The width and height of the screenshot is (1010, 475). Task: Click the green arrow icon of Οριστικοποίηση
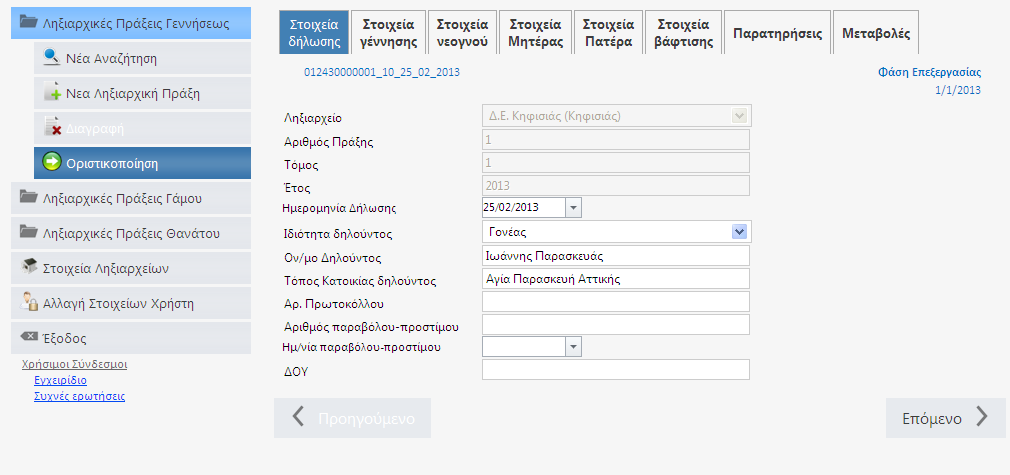coord(52,162)
